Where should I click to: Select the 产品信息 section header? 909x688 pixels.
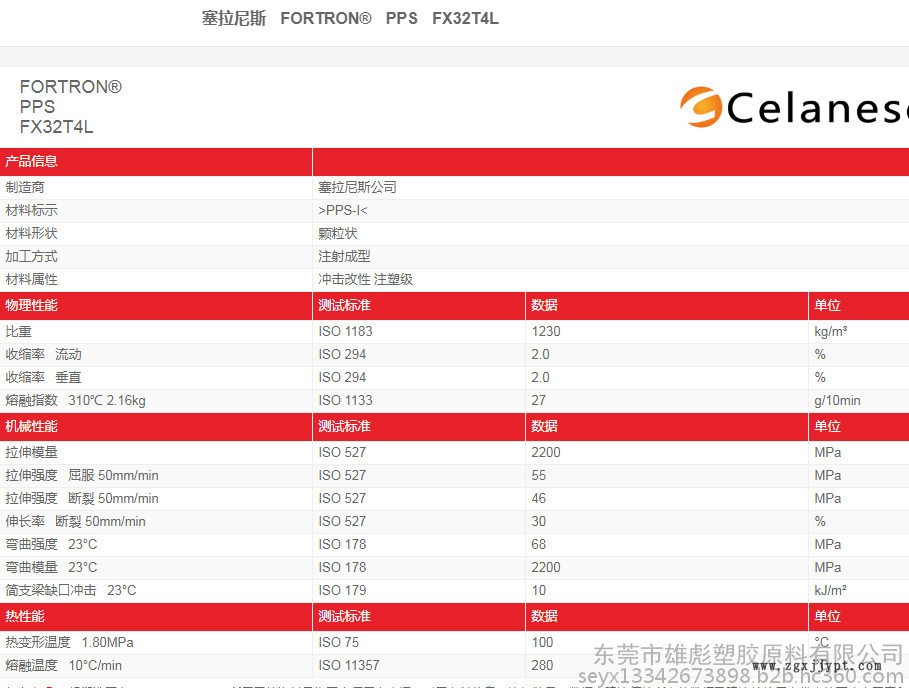(x=32, y=161)
